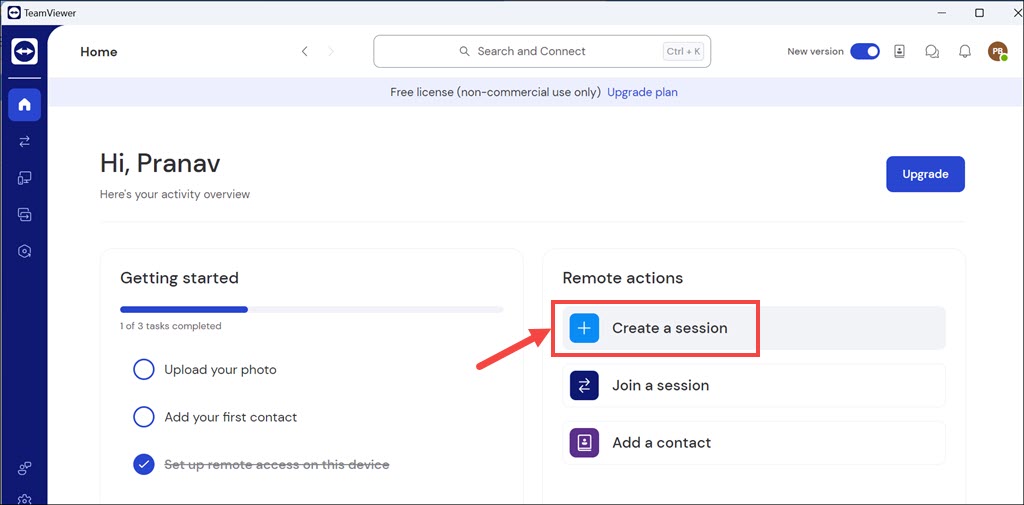Viewport: 1024px width, 505px height.
Task: Show notifications via the bell icon
Action: coord(965,52)
